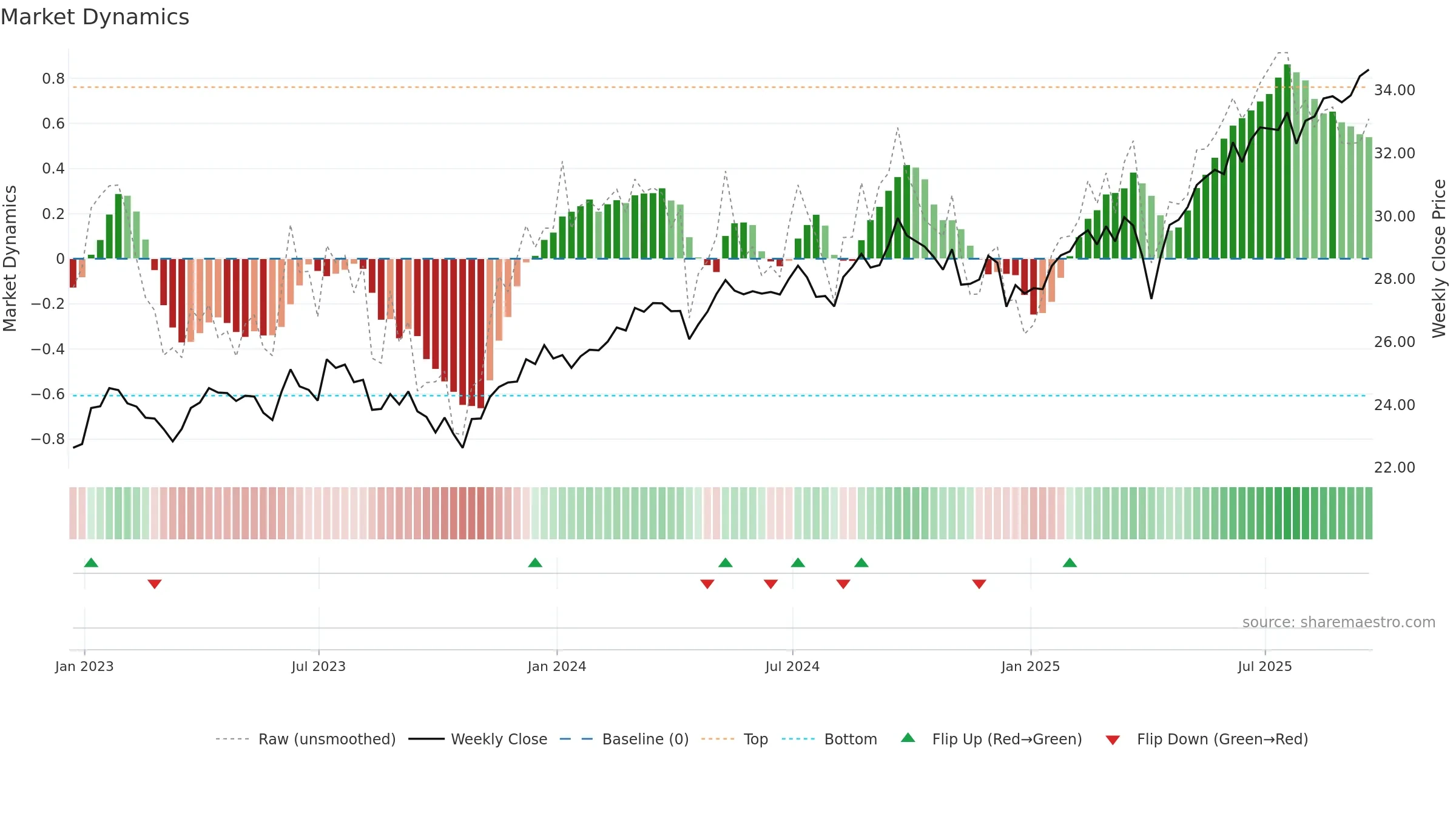Click the green Flip Up triangle at Jan 2023
This screenshot has width=1456, height=819.
coord(91,562)
